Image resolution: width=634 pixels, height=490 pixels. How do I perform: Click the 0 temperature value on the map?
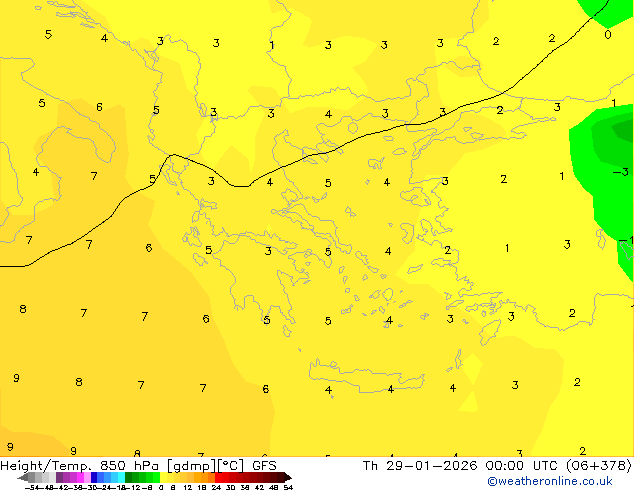pos(608,35)
